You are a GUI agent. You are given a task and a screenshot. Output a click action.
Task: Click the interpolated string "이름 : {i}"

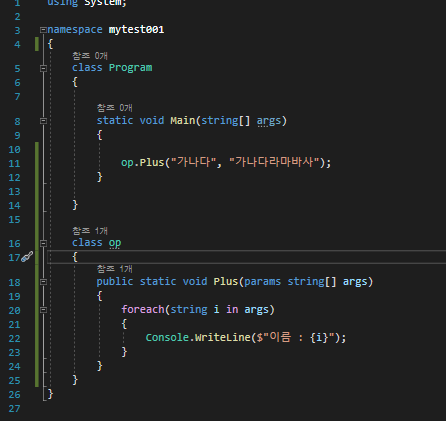pos(296,337)
